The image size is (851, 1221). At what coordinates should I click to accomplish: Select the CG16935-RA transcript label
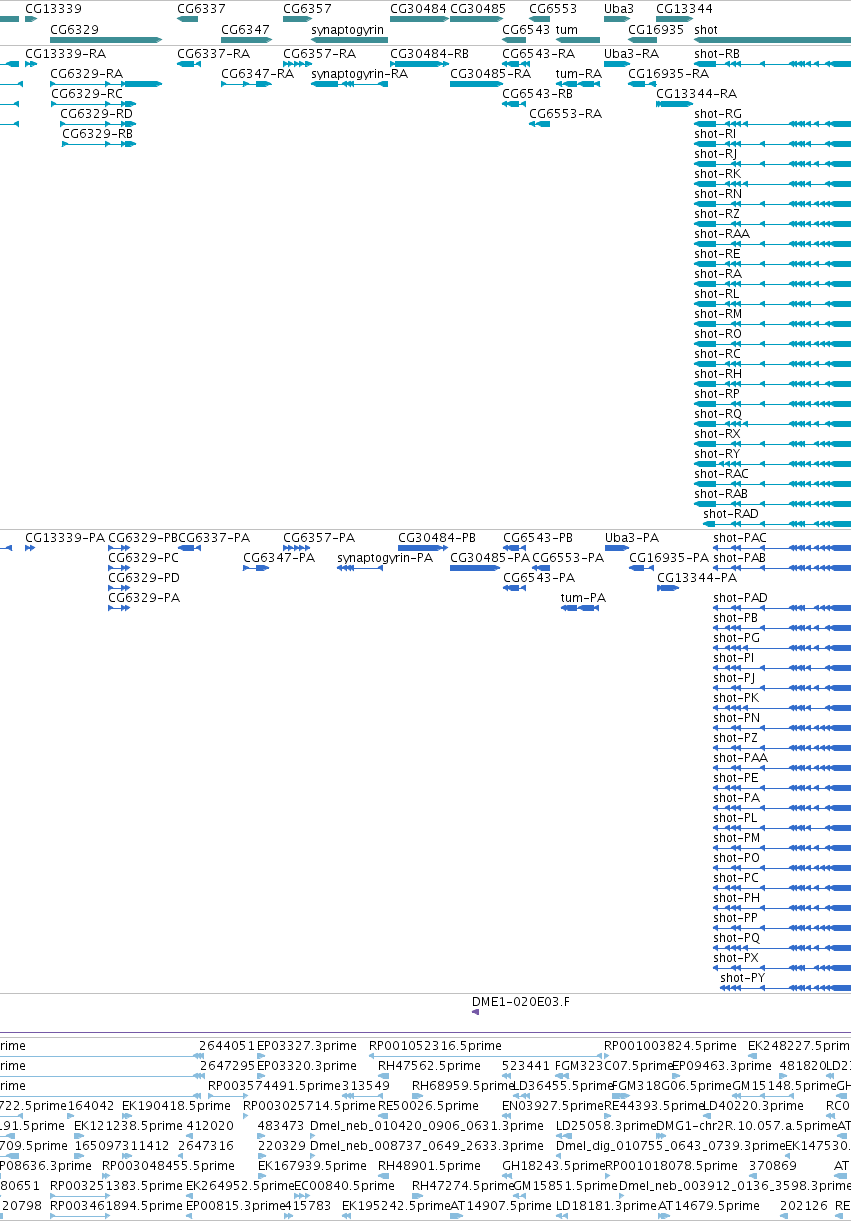pyautogui.click(x=668, y=74)
